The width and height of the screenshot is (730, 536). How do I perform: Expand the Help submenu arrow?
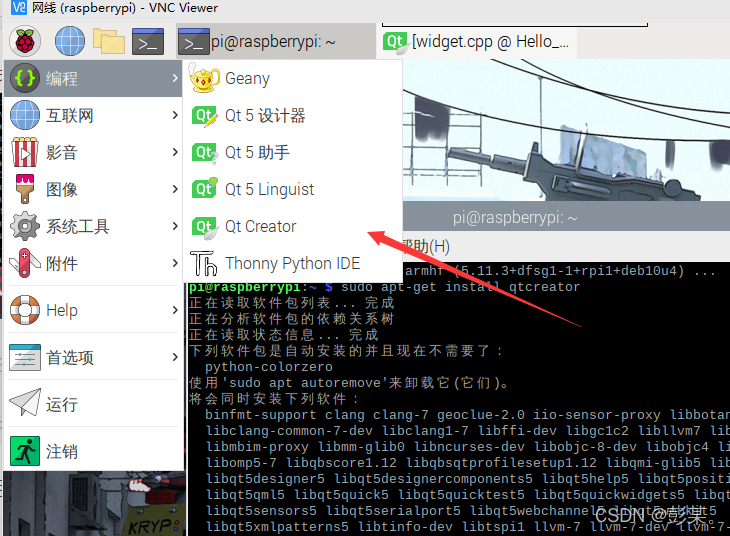(x=175, y=310)
